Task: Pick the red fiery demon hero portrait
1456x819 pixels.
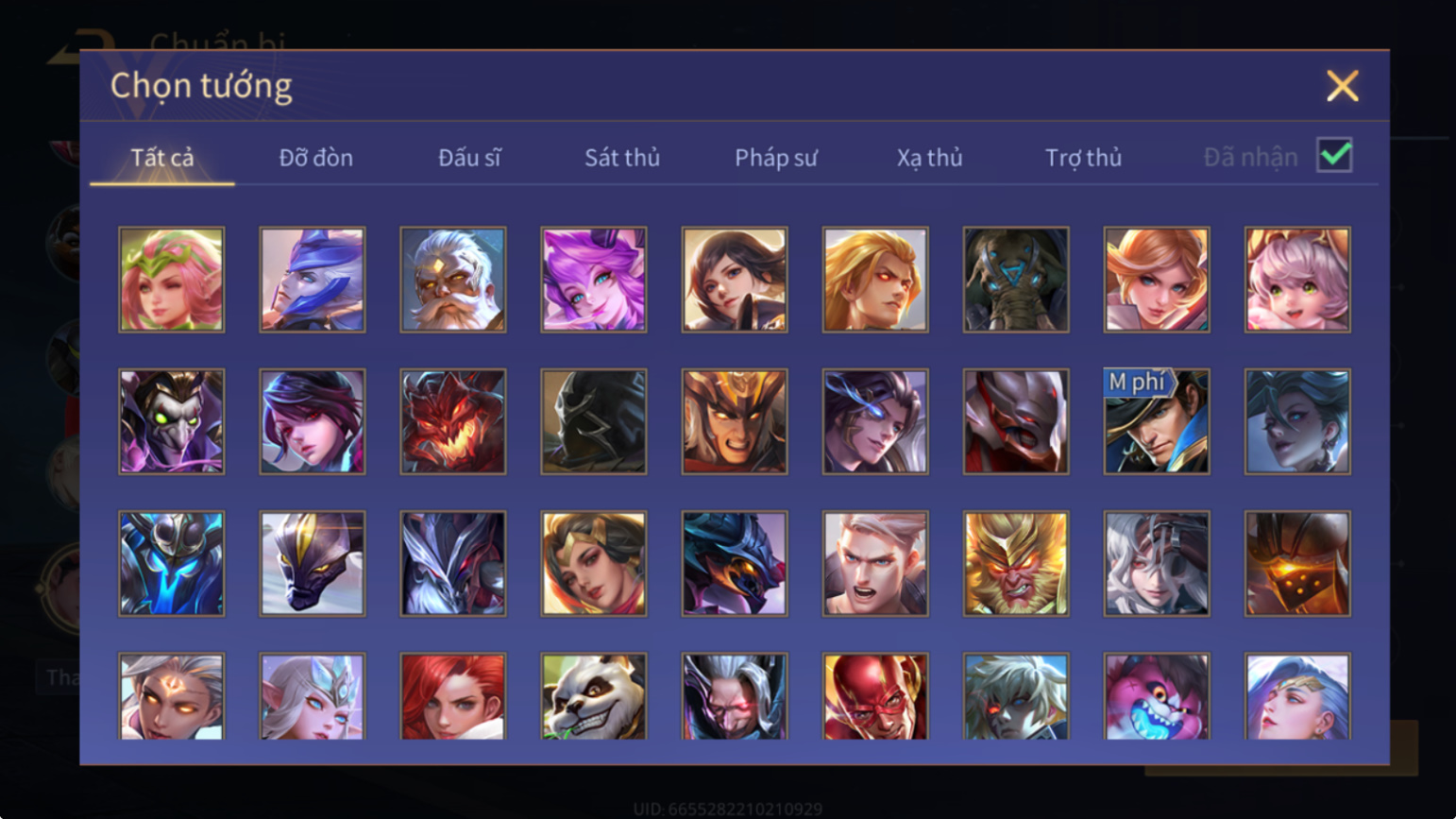Action: tap(453, 421)
